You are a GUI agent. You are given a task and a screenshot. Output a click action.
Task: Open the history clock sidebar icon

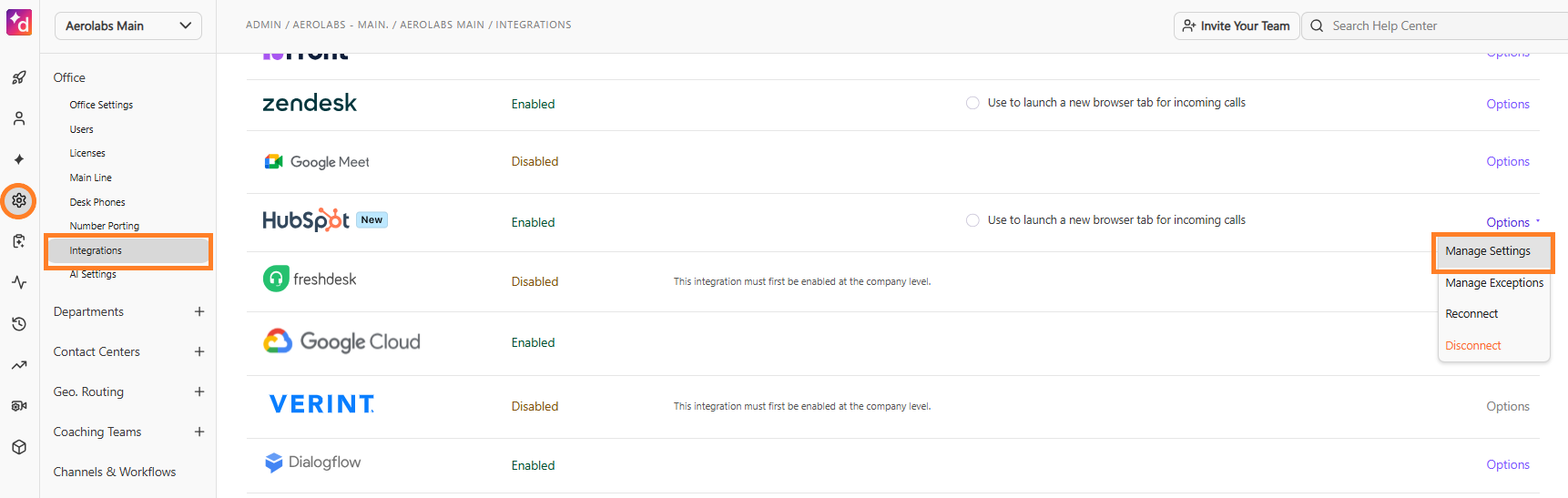(x=19, y=324)
